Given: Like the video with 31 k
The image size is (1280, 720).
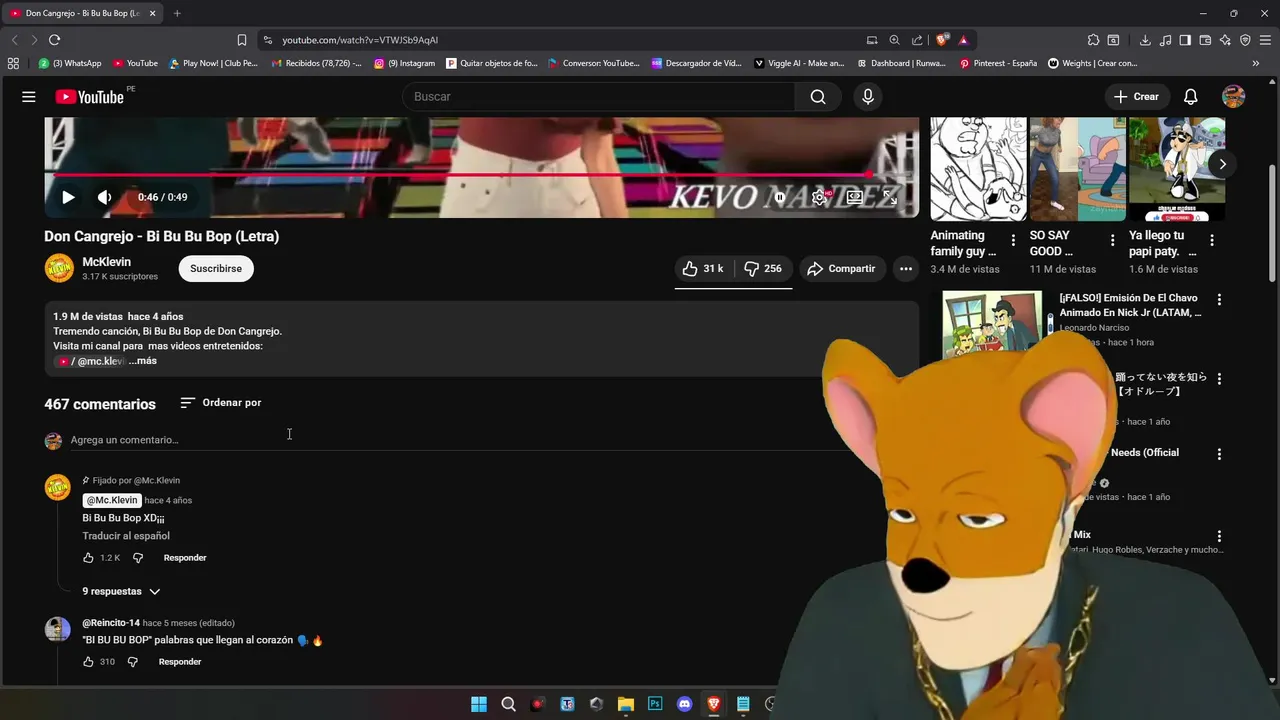Looking at the screenshot, I should coord(704,269).
